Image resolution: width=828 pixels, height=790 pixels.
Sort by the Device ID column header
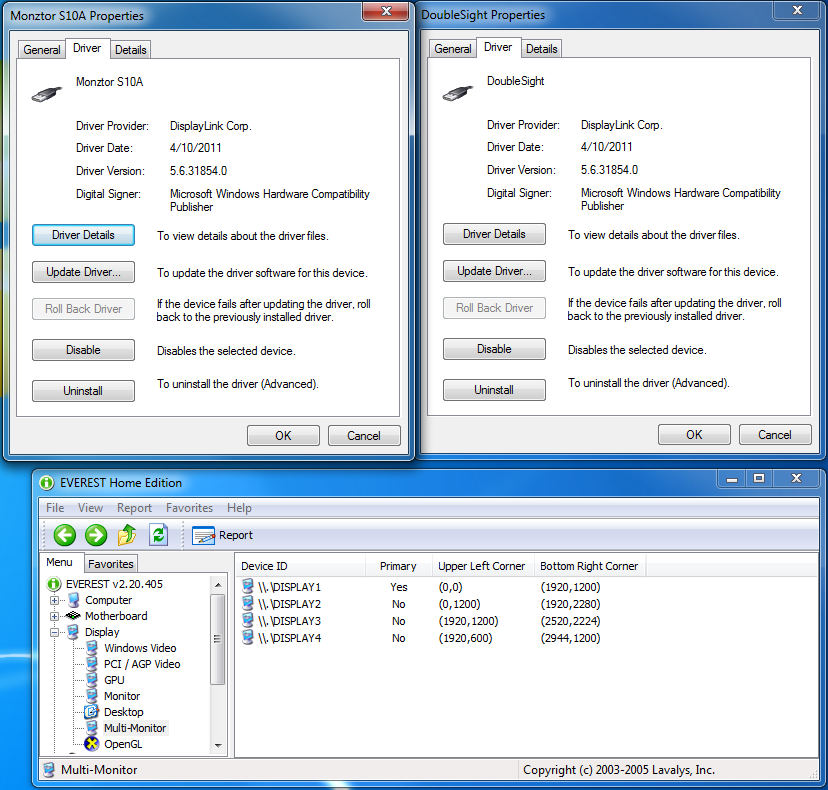click(x=301, y=566)
